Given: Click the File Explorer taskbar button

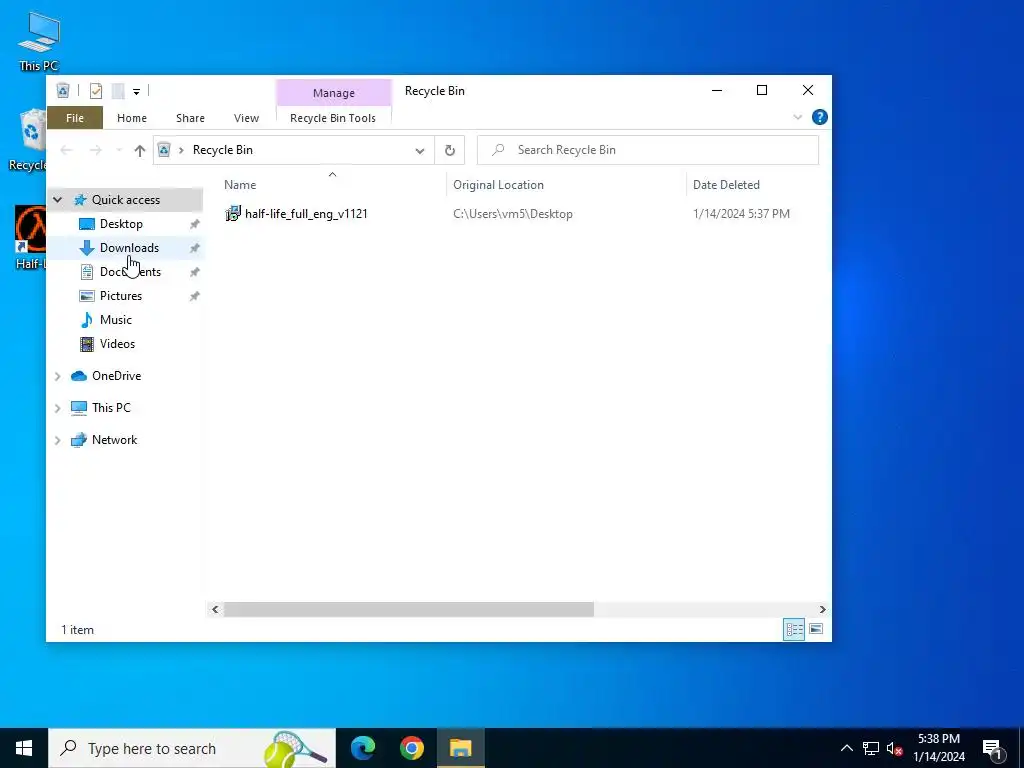Looking at the screenshot, I should [x=460, y=748].
